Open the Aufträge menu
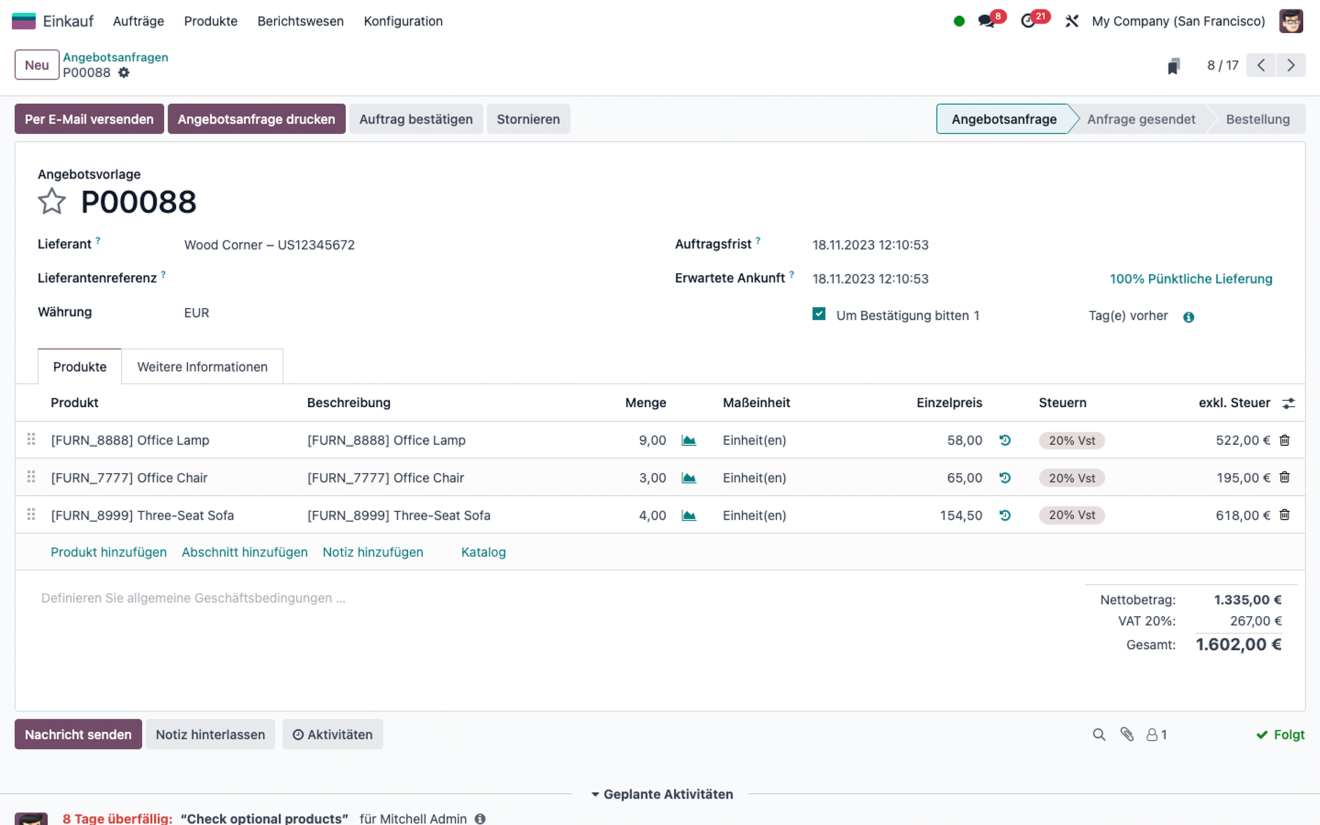Image resolution: width=1320 pixels, height=825 pixels. point(138,21)
